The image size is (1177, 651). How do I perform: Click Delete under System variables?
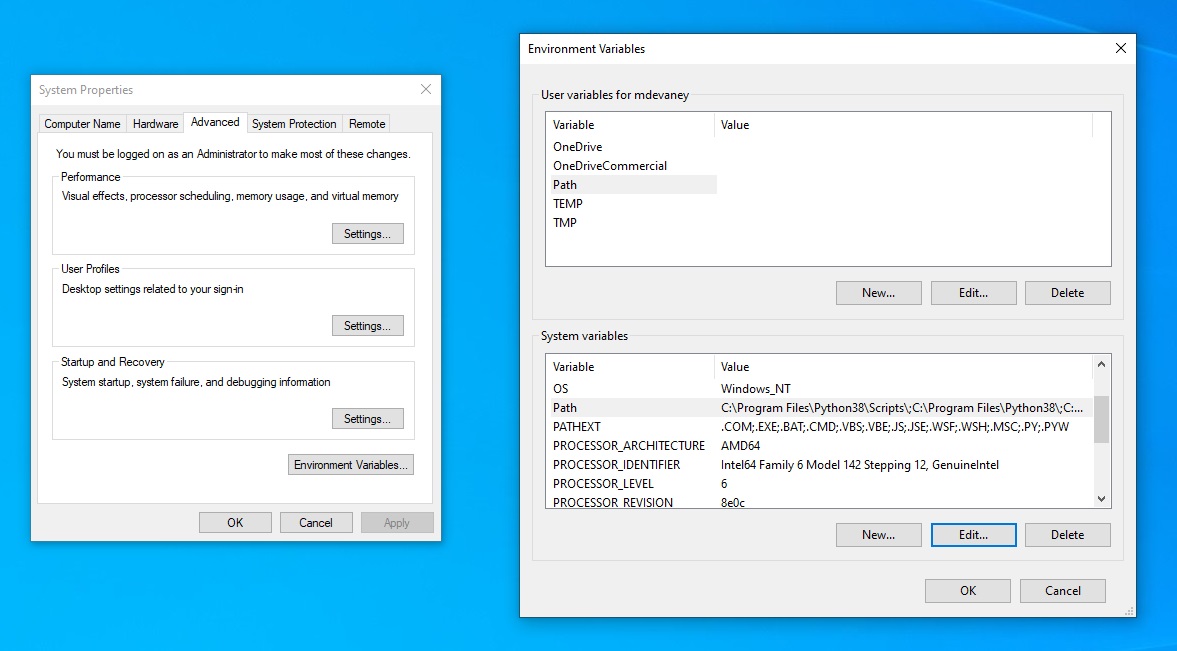[x=1067, y=534]
